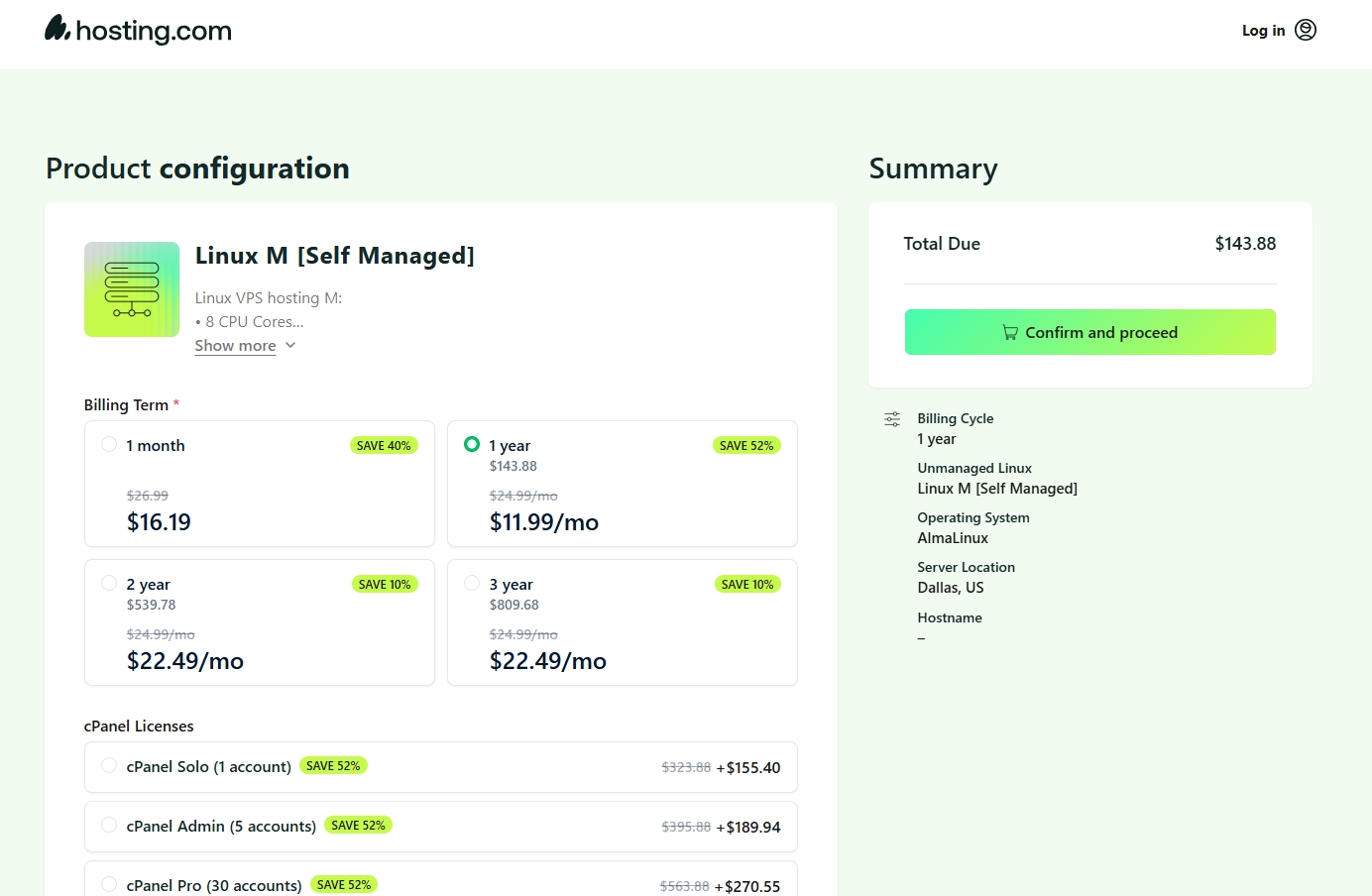Click the $22.49/mo price on 2 year card
Image resolution: width=1372 pixels, height=896 pixels.
pyautogui.click(x=185, y=661)
